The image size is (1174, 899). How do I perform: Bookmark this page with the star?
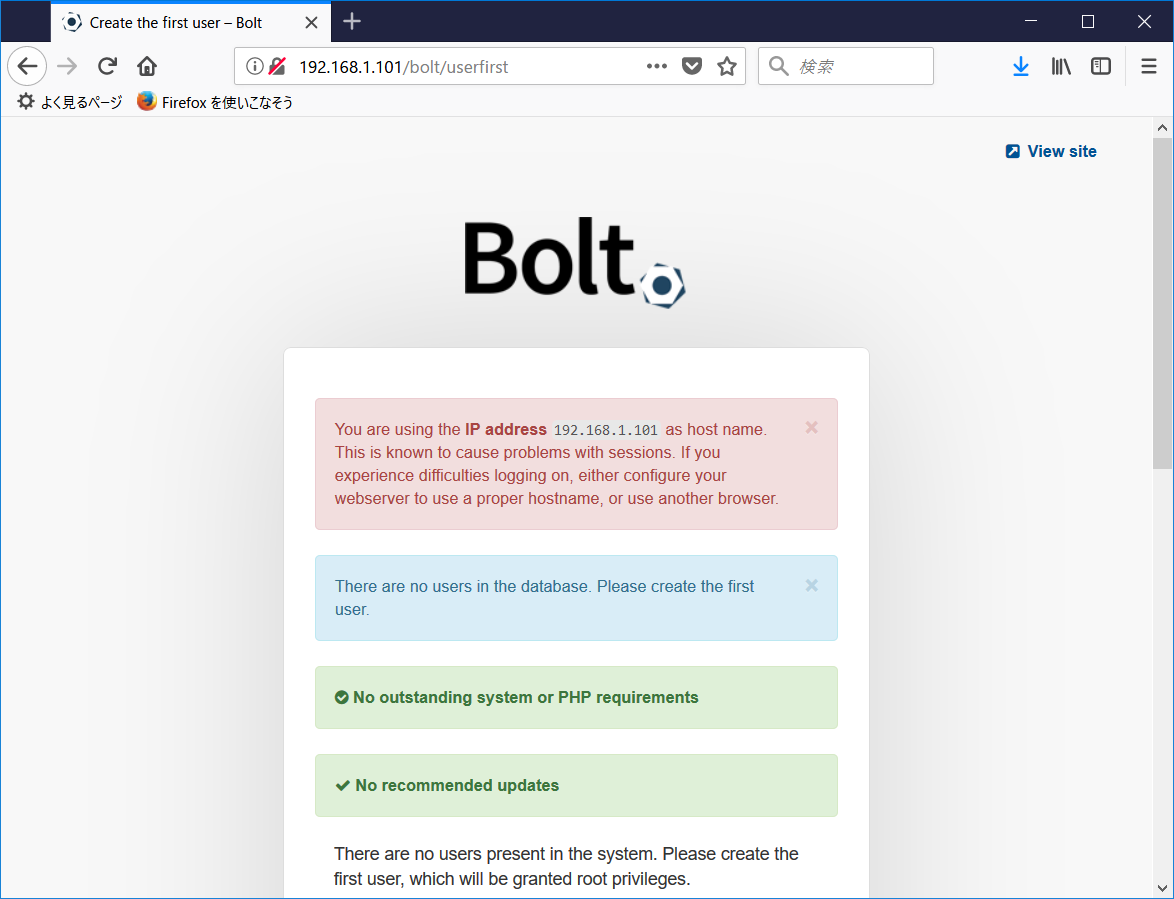(x=726, y=65)
